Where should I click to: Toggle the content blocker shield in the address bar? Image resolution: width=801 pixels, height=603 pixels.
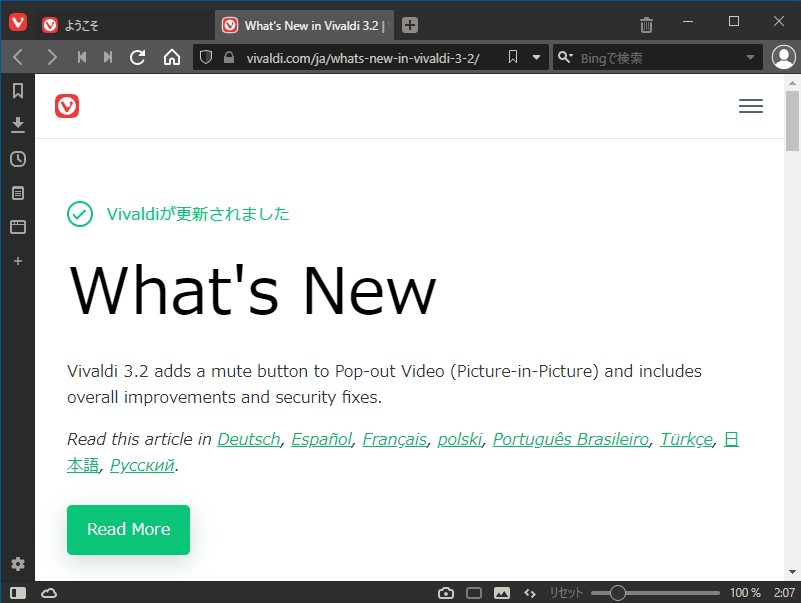(205, 57)
